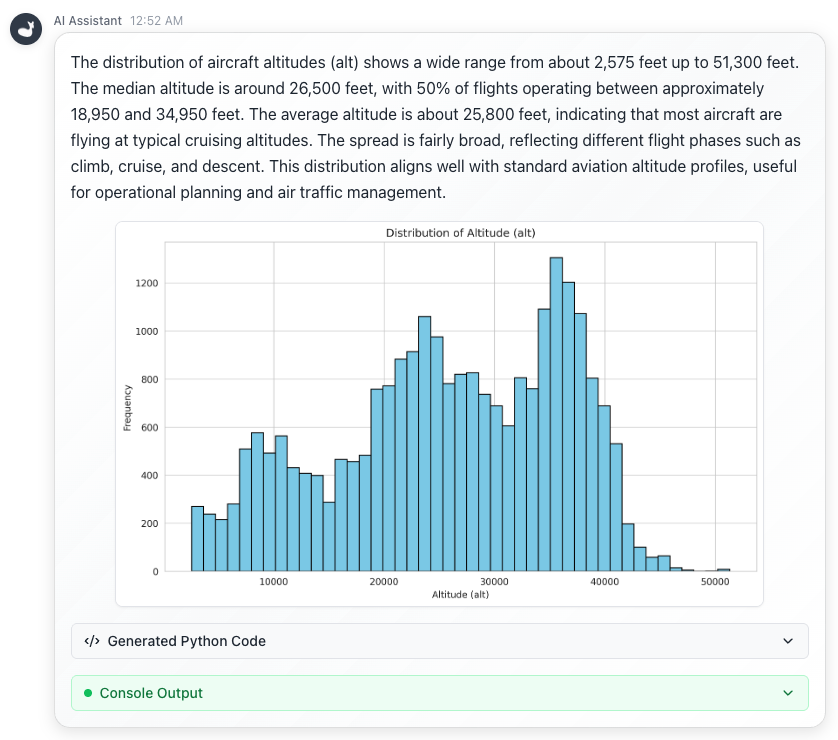Click the code brackets icon

tap(91, 641)
